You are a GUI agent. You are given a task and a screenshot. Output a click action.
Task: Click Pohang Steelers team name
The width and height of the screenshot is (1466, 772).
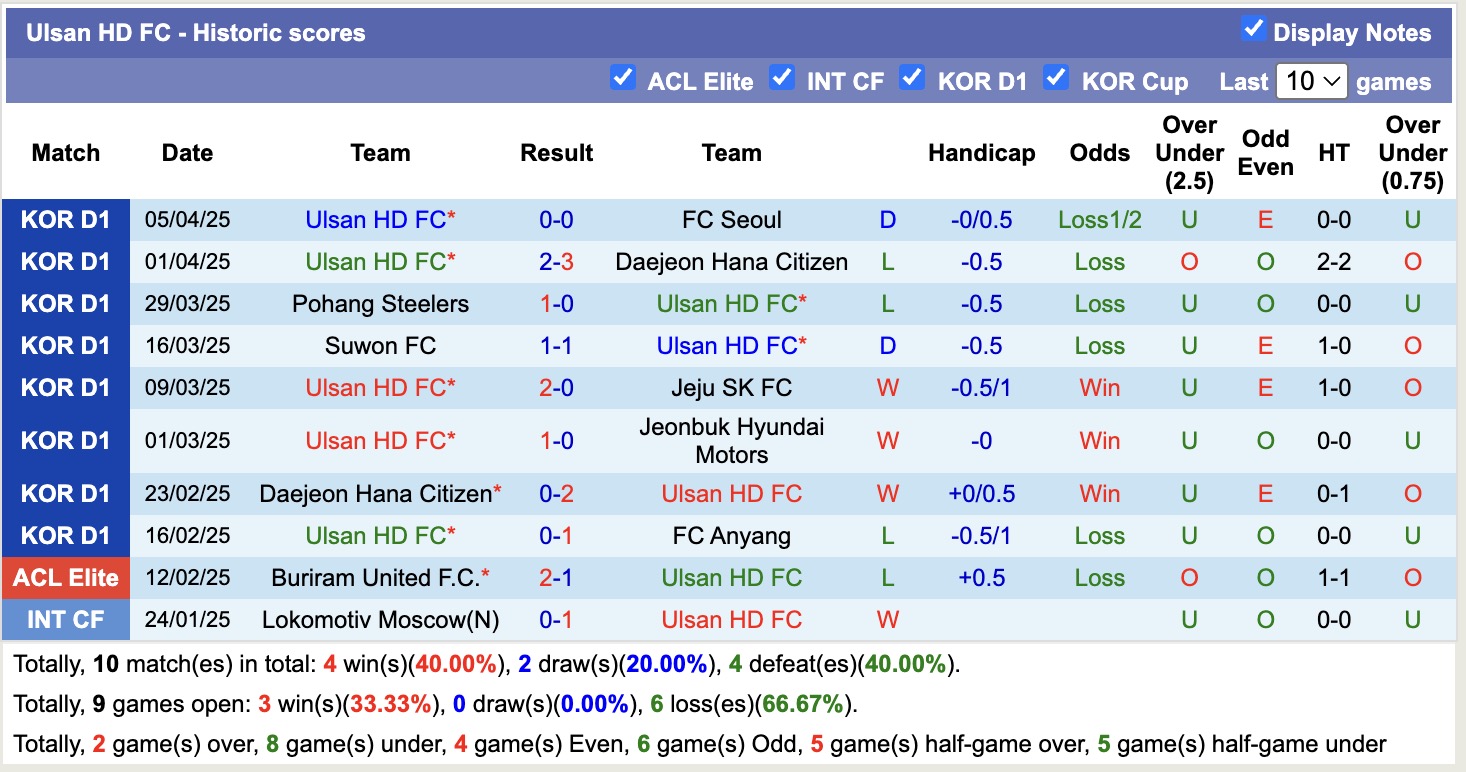[379, 303]
